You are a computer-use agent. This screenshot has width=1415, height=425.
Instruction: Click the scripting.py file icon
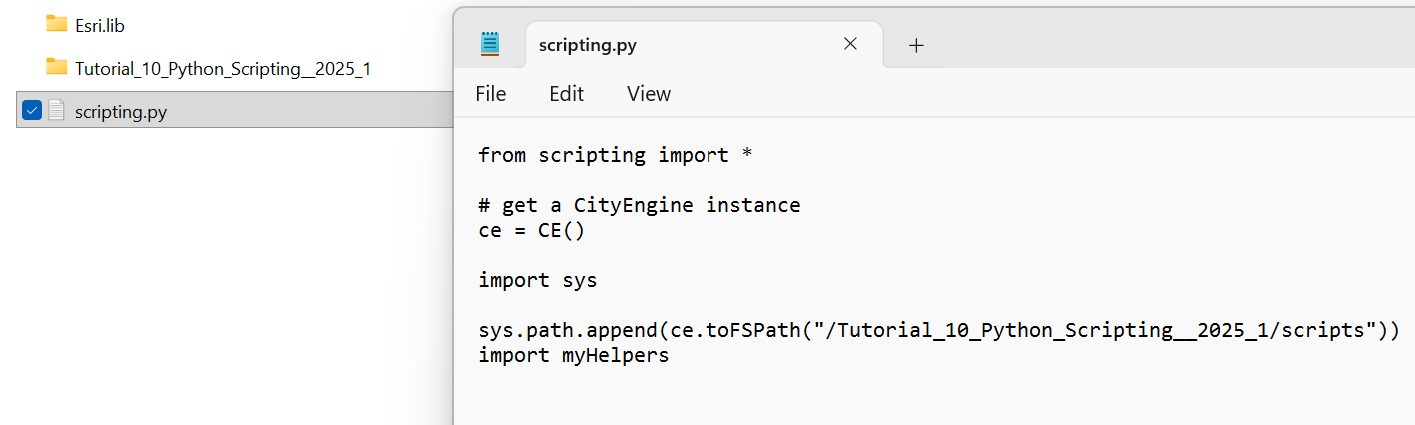(x=57, y=110)
